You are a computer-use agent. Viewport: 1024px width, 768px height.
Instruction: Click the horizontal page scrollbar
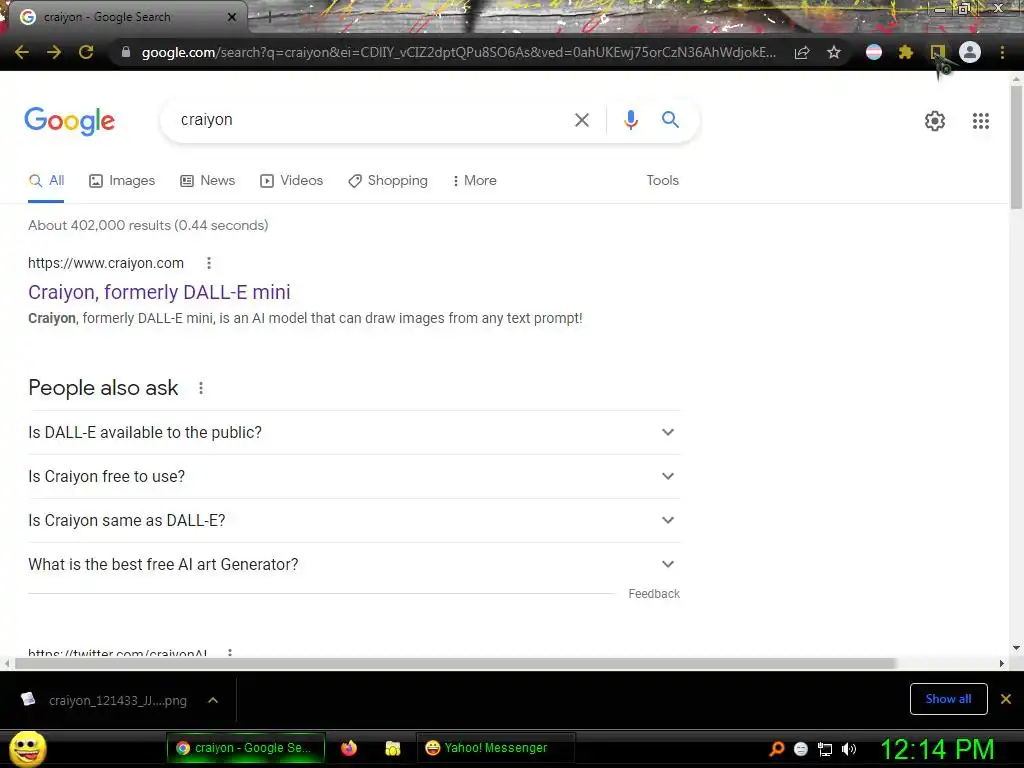click(x=455, y=664)
